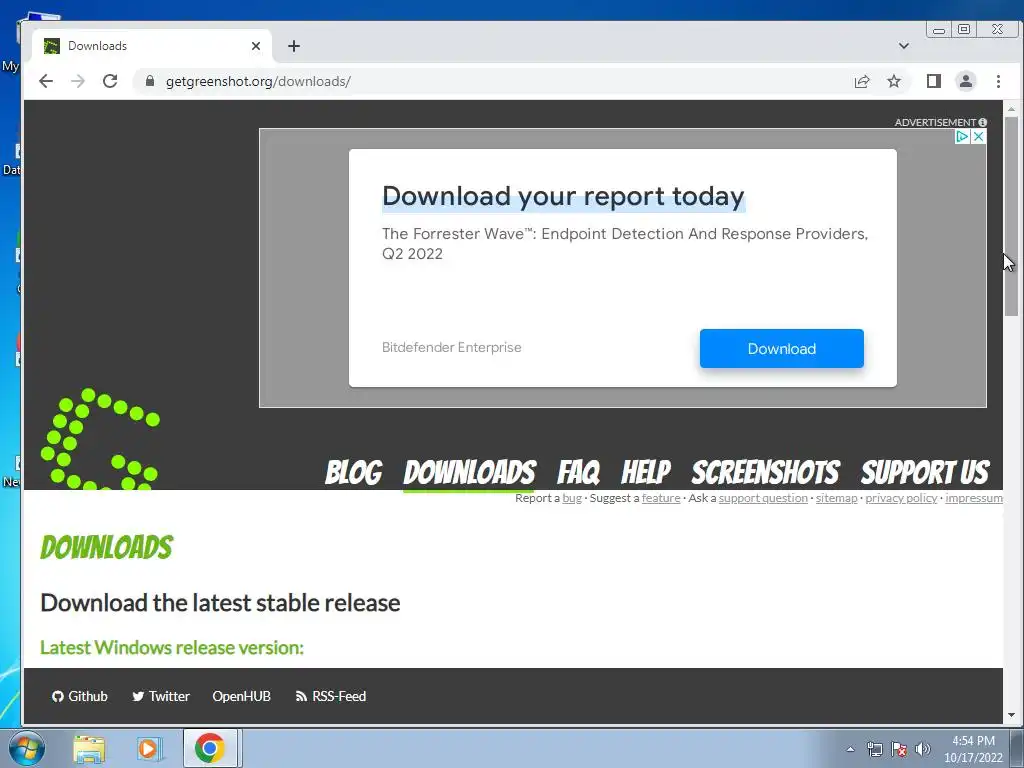Open the privacy policy link
Screen dimensions: 1024x768
point(901,498)
